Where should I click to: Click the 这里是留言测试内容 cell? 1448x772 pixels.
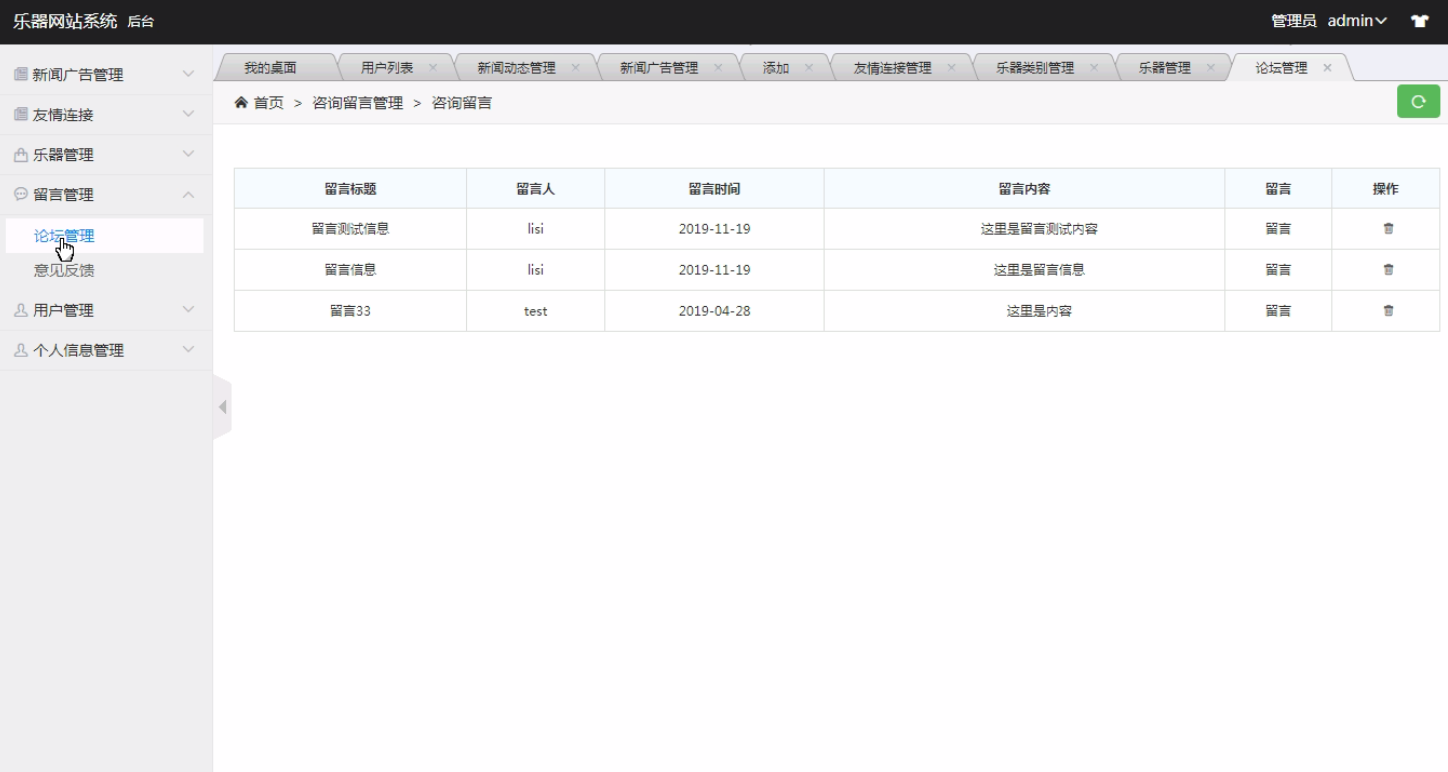[1024, 229]
